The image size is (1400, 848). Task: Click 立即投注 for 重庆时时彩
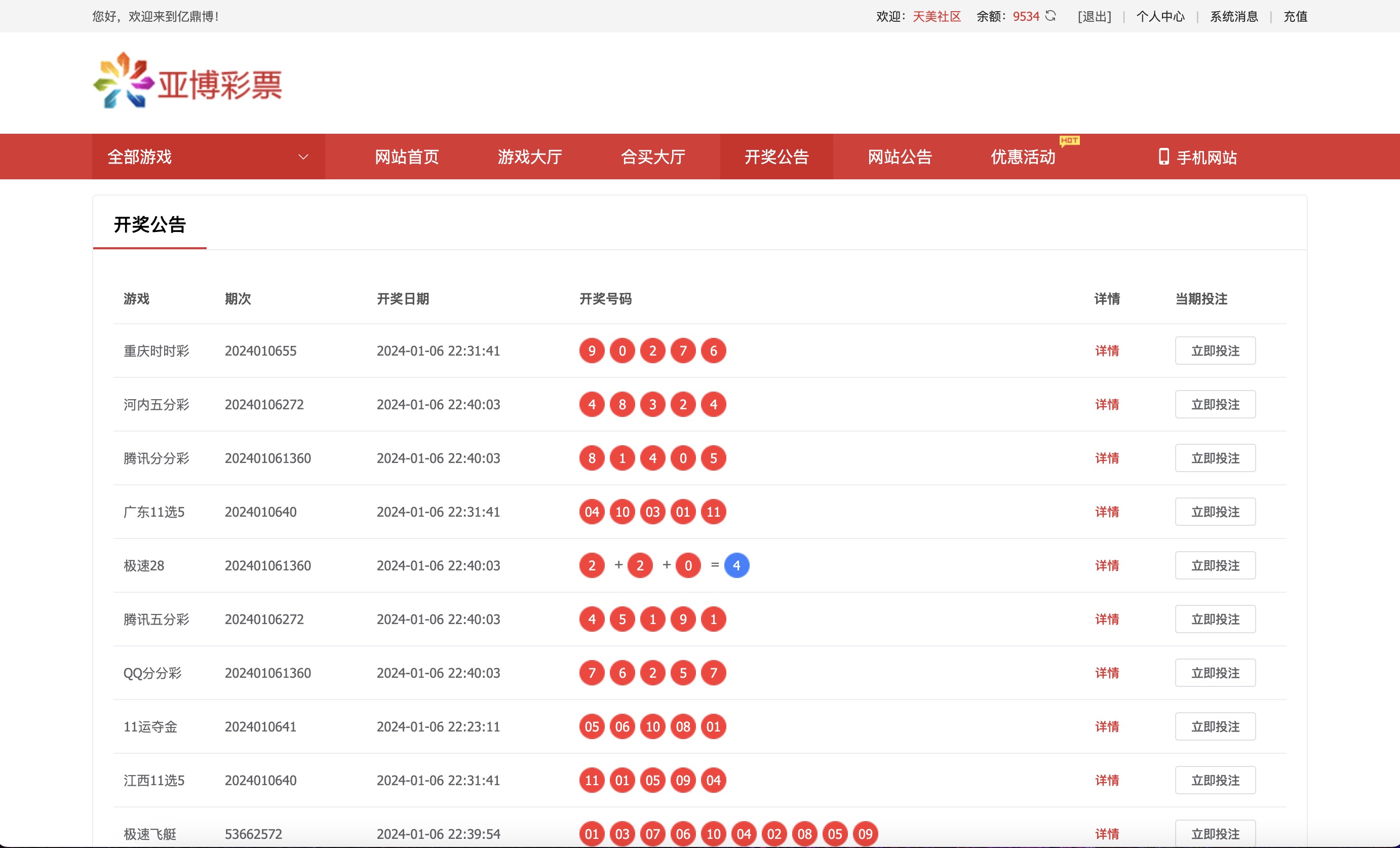tap(1215, 351)
